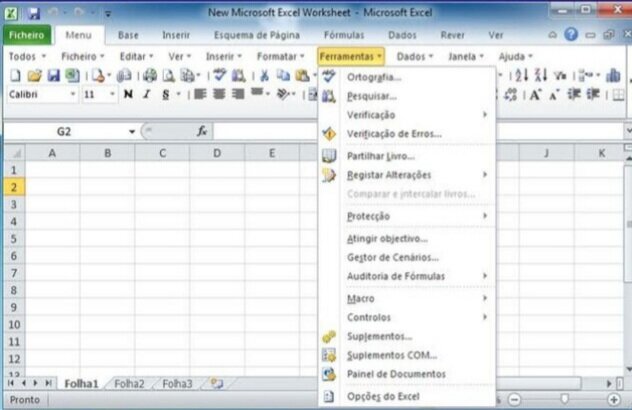Select the Folha2 sheet tab
This screenshot has width=632, height=410.
pyautogui.click(x=129, y=384)
